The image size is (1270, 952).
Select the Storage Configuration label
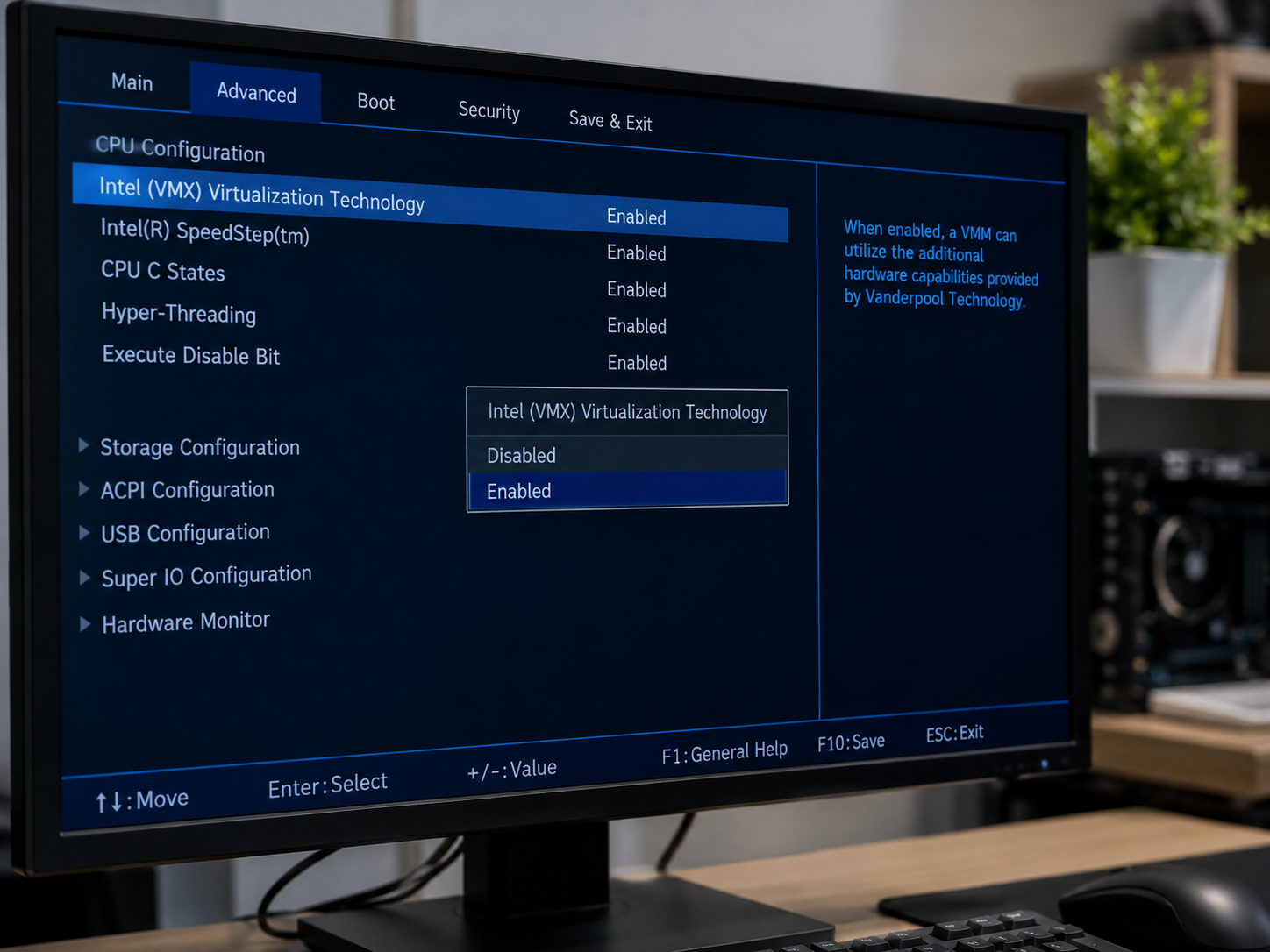coord(200,447)
